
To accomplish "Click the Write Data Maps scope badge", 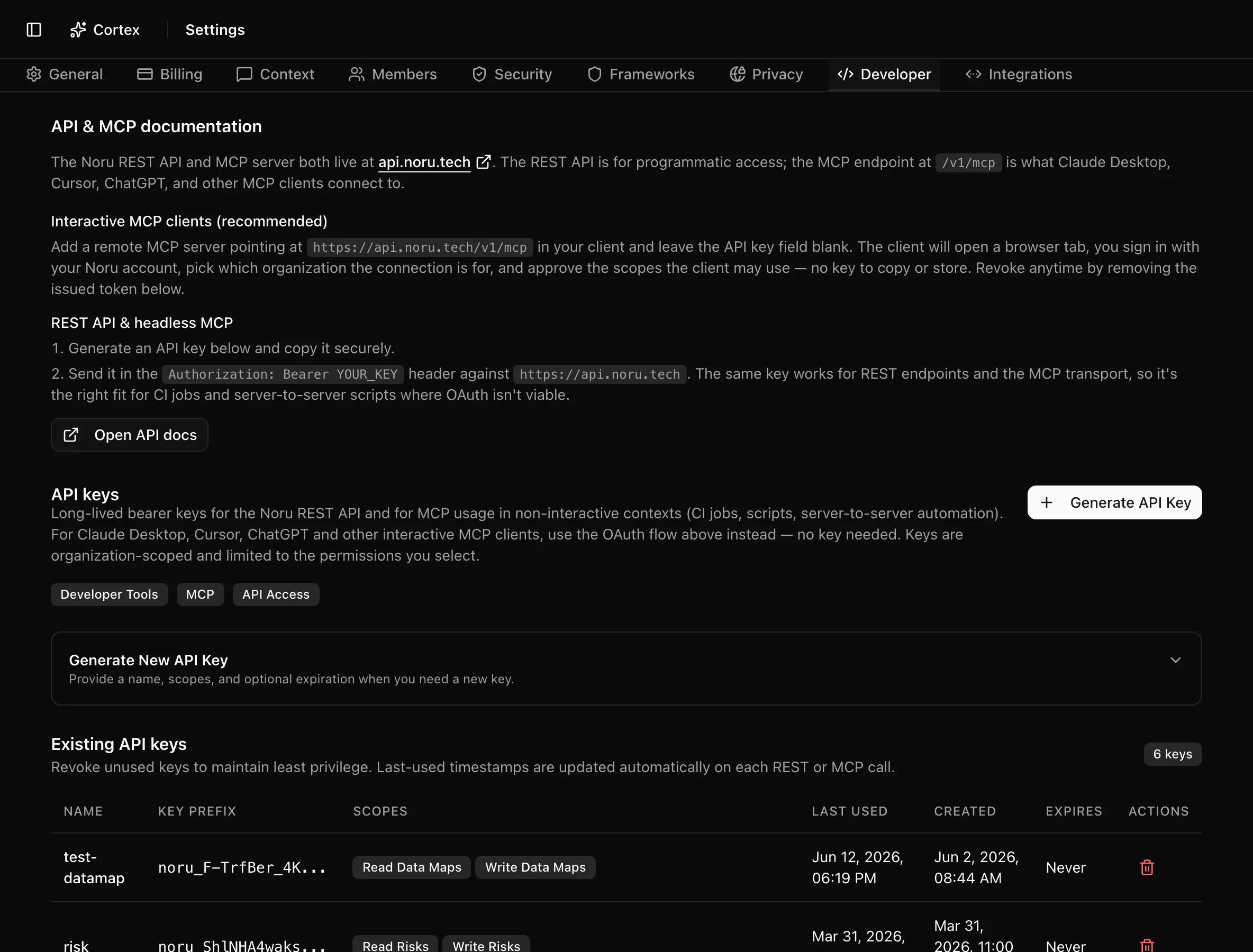I will 535,867.
